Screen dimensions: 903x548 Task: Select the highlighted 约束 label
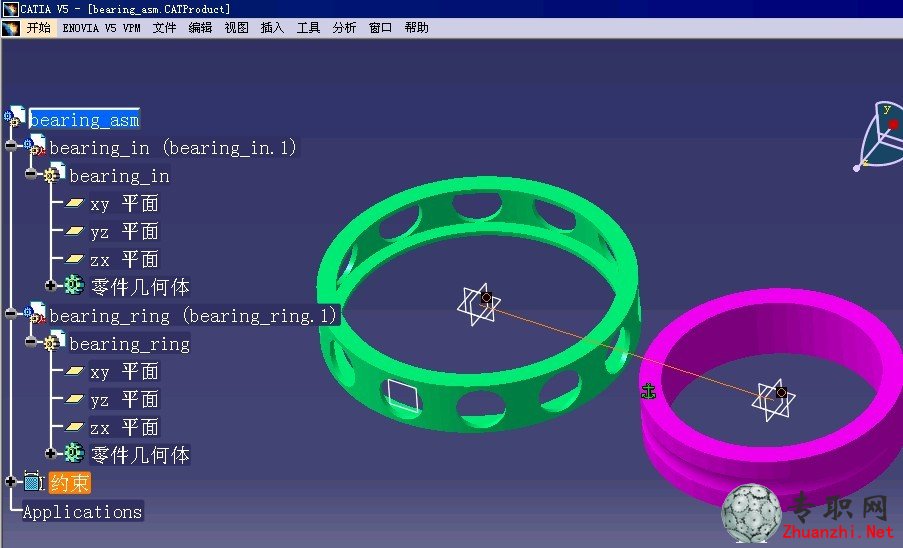(x=70, y=482)
